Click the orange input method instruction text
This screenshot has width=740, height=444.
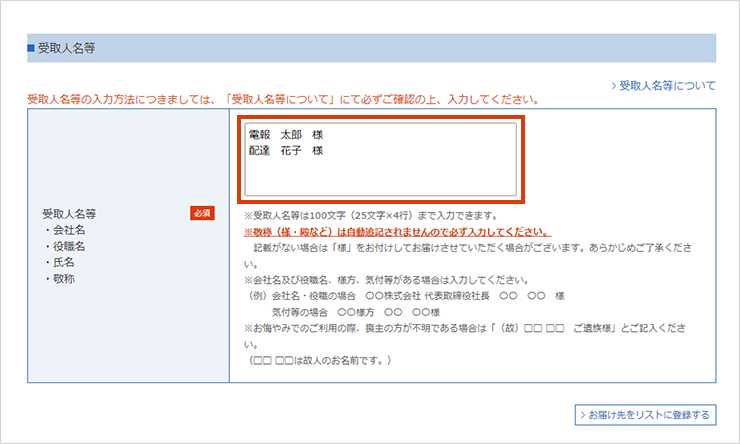tap(283, 100)
